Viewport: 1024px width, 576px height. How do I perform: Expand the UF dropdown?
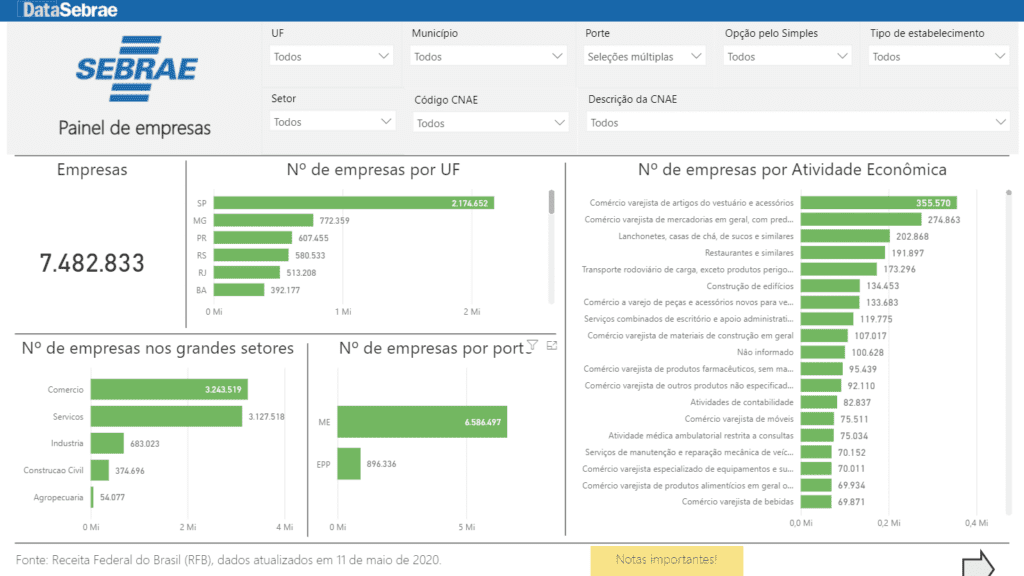pos(332,57)
